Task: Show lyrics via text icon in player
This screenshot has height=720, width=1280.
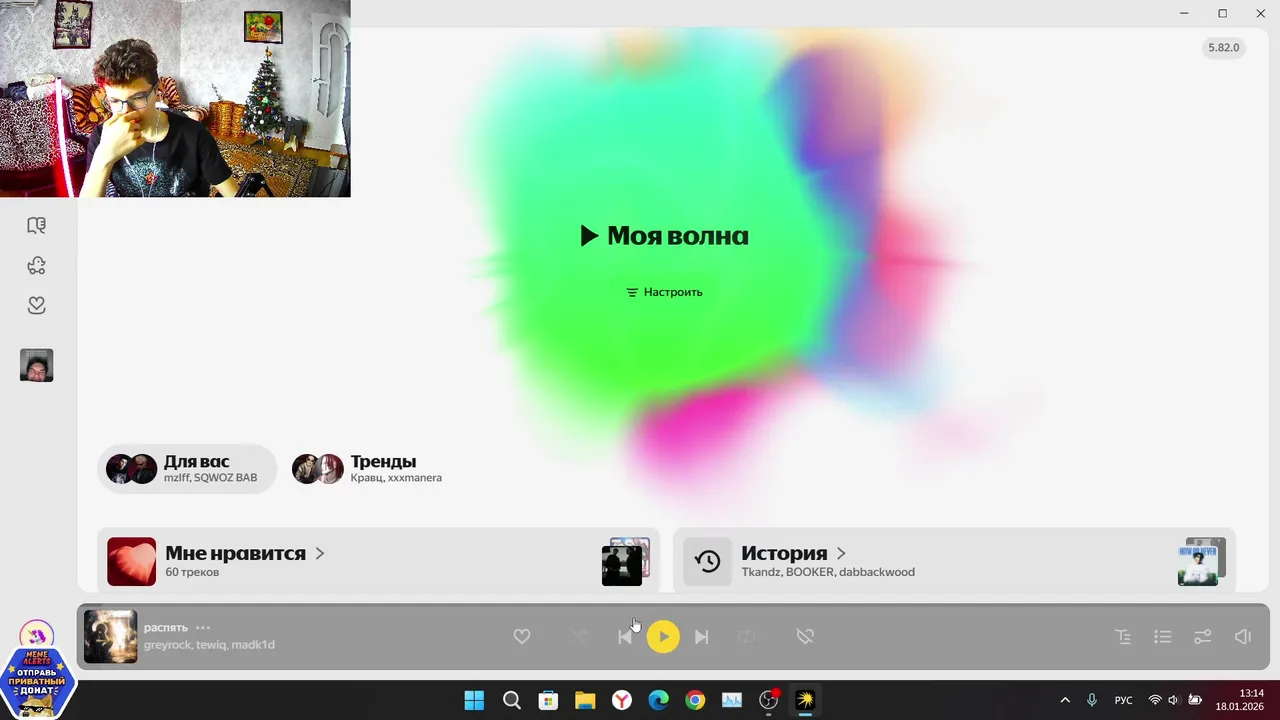Action: (x=1123, y=637)
